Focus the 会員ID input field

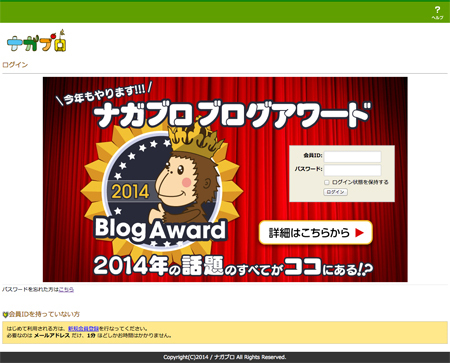[352, 157]
